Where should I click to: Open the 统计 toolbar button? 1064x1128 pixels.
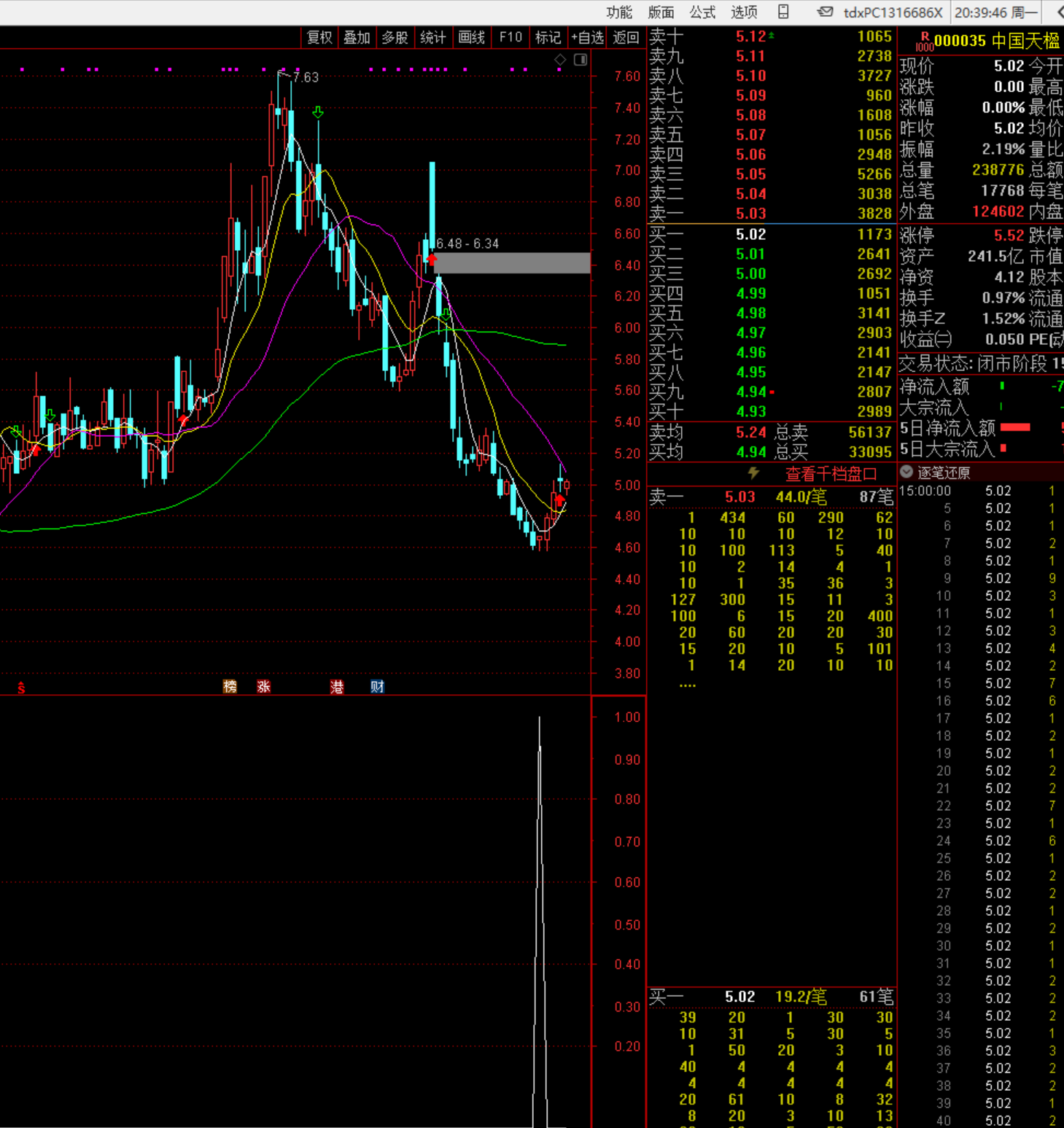tap(433, 37)
